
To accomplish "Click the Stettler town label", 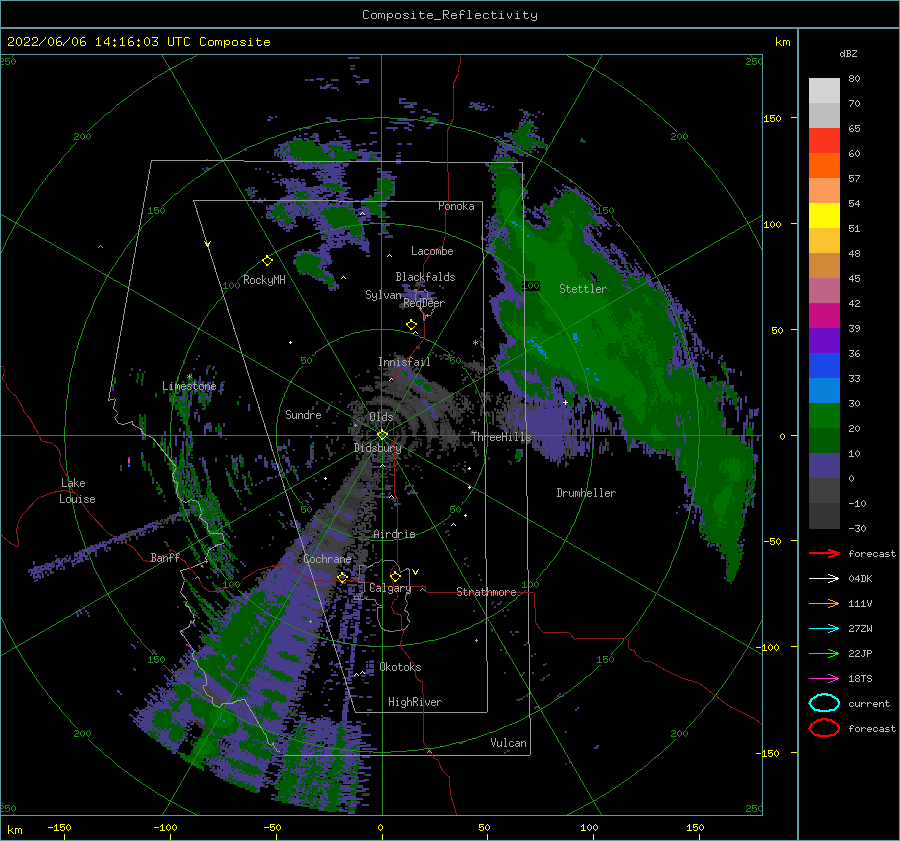I will [x=583, y=289].
